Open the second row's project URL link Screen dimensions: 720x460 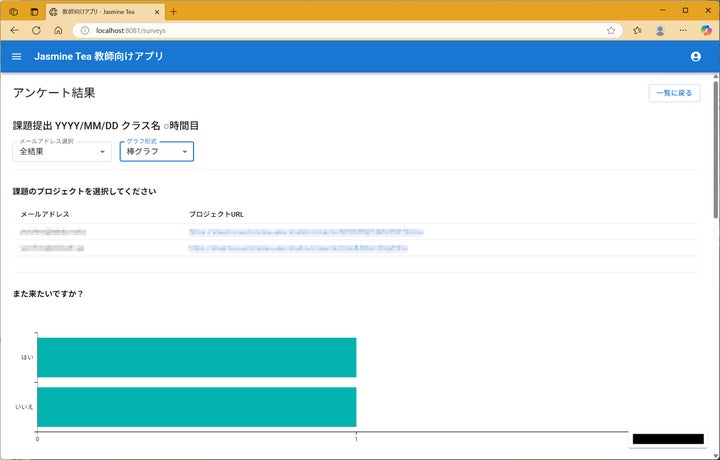(298, 248)
